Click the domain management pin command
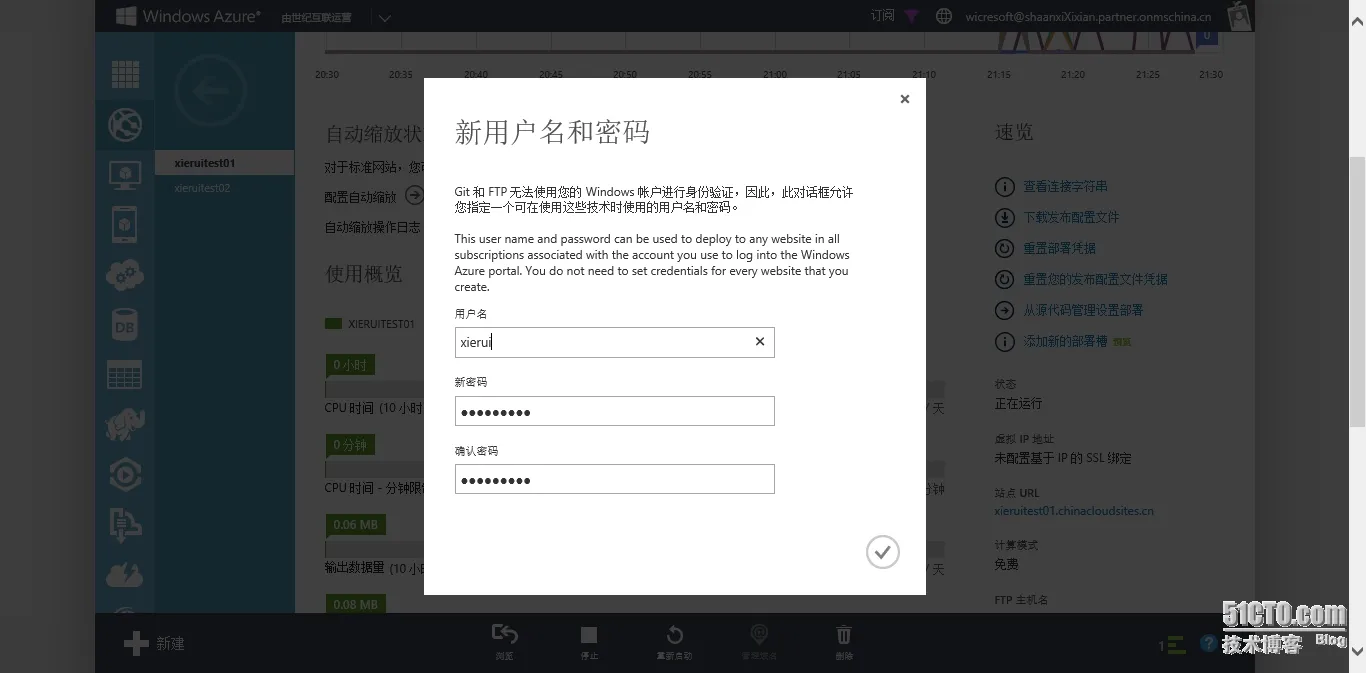The image size is (1366, 673). (759, 642)
